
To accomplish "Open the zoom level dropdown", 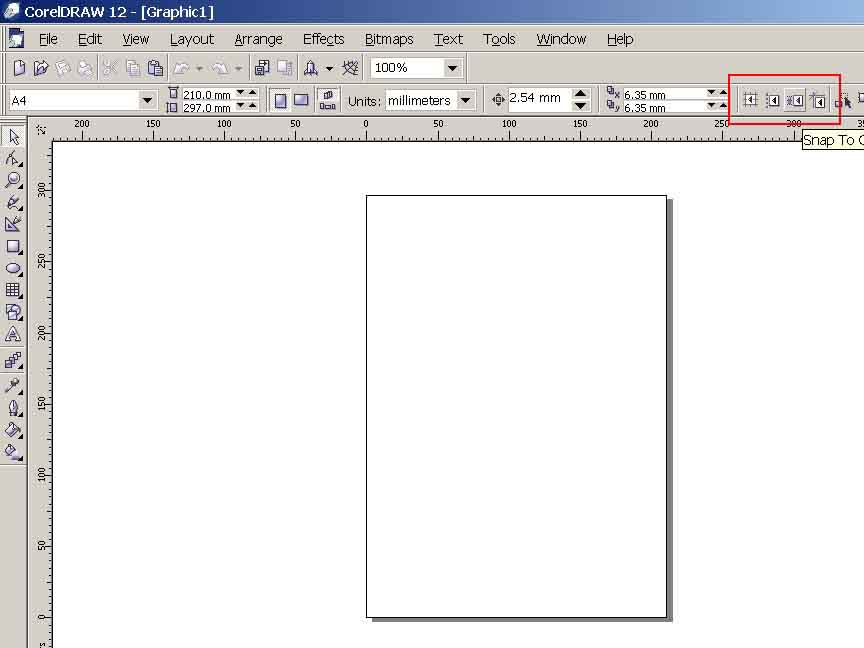I will tap(452, 68).
